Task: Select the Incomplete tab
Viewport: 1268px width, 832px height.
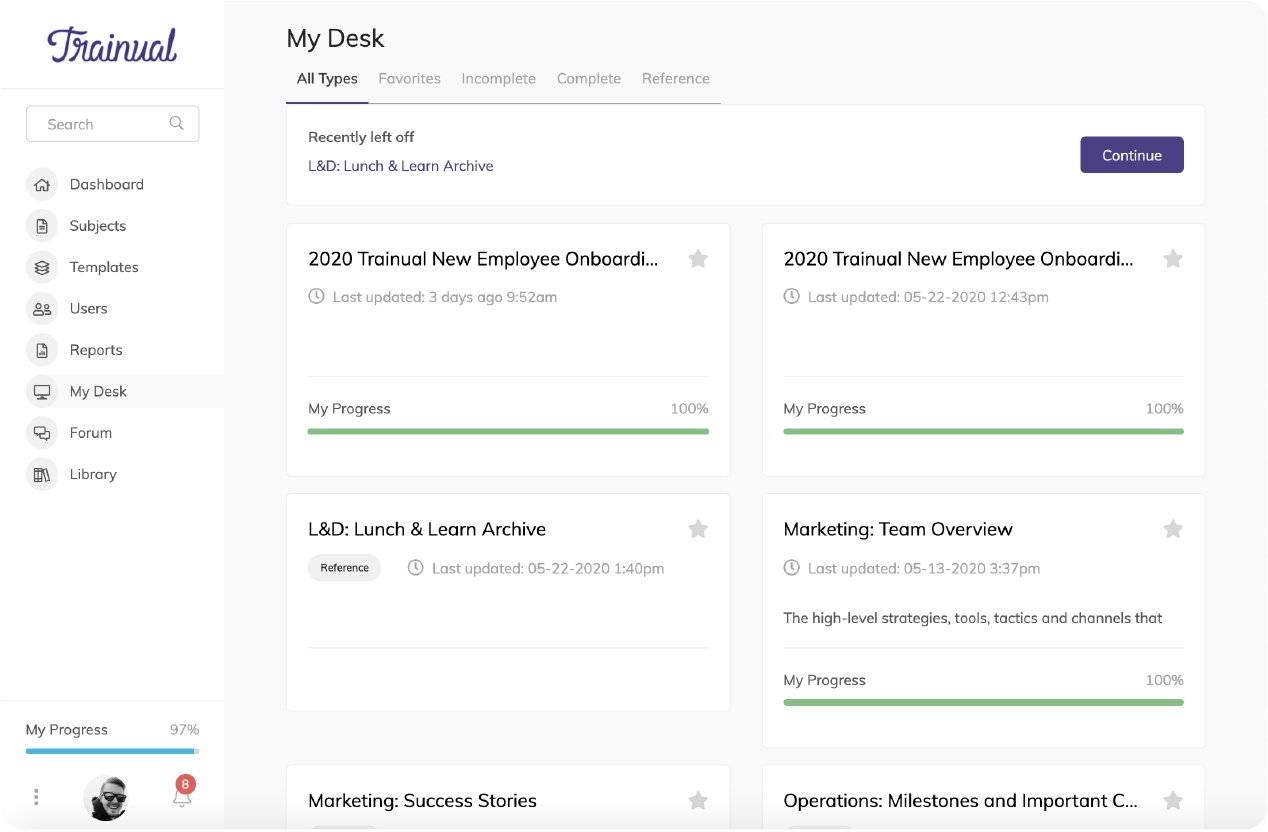Action: [x=498, y=79]
